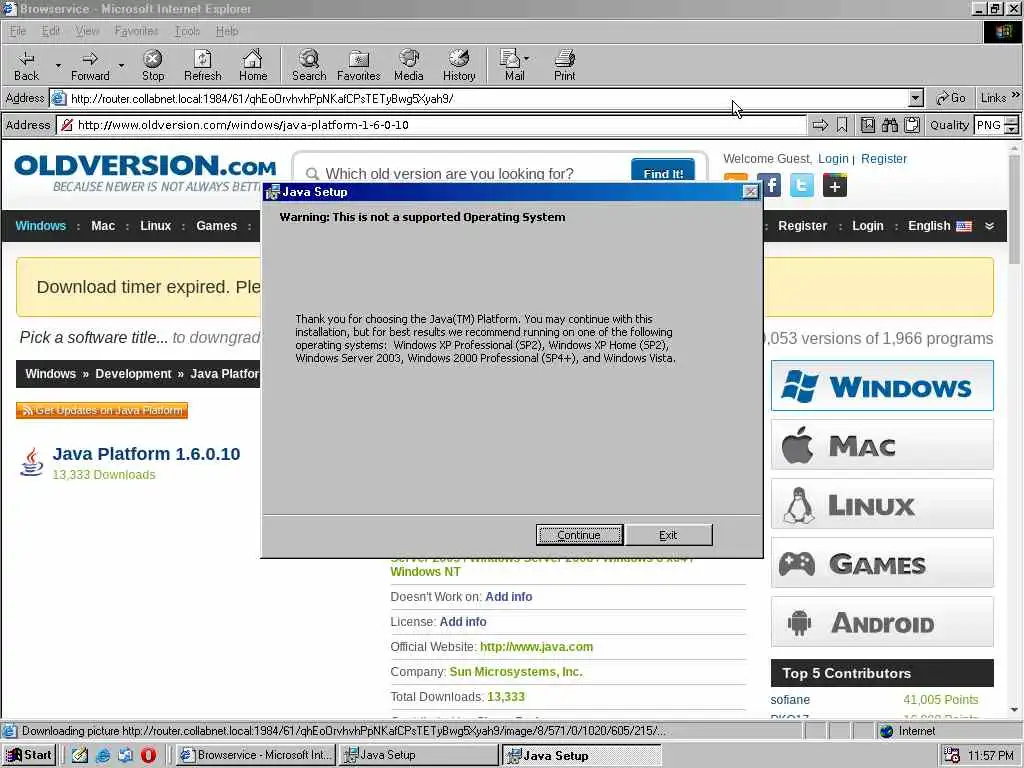Click the Browservice go arrow icon
The width and height of the screenshot is (1024, 768).
pyautogui.click(x=820, y=125)
